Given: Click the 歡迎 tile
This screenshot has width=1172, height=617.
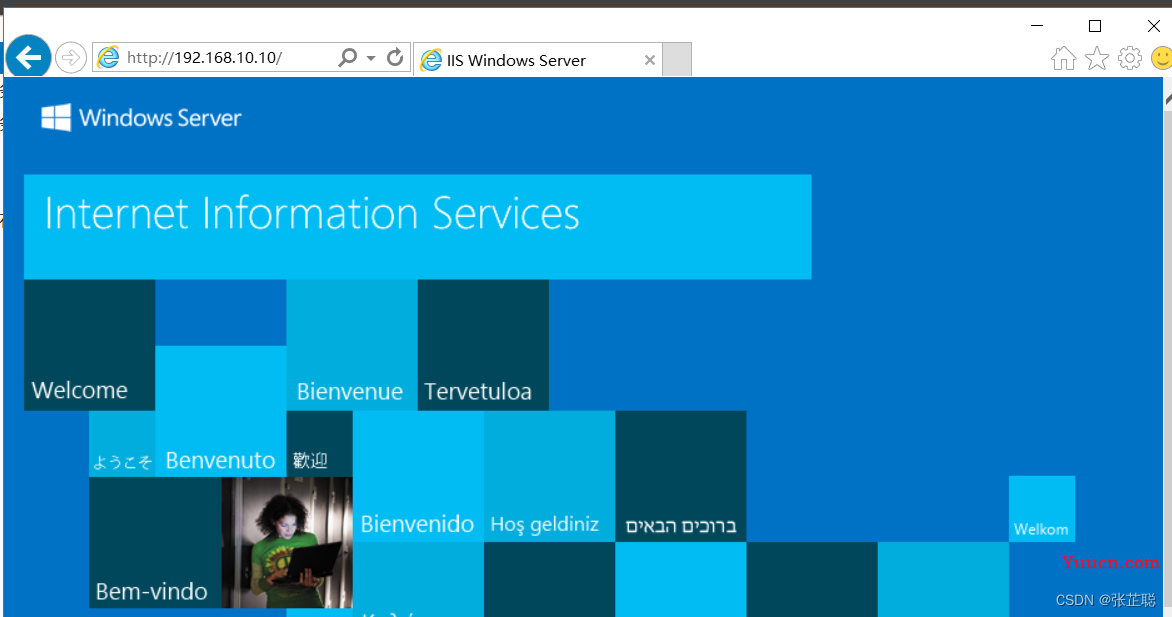Looking at the screenshot, I should (319, 443).
